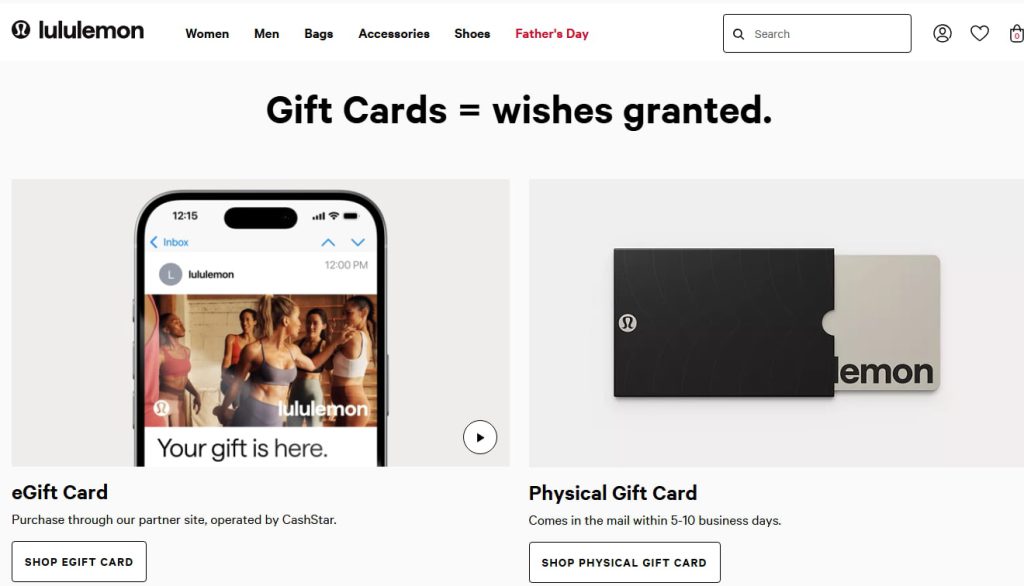Click the phone eGift preview image

click(261, 323)
